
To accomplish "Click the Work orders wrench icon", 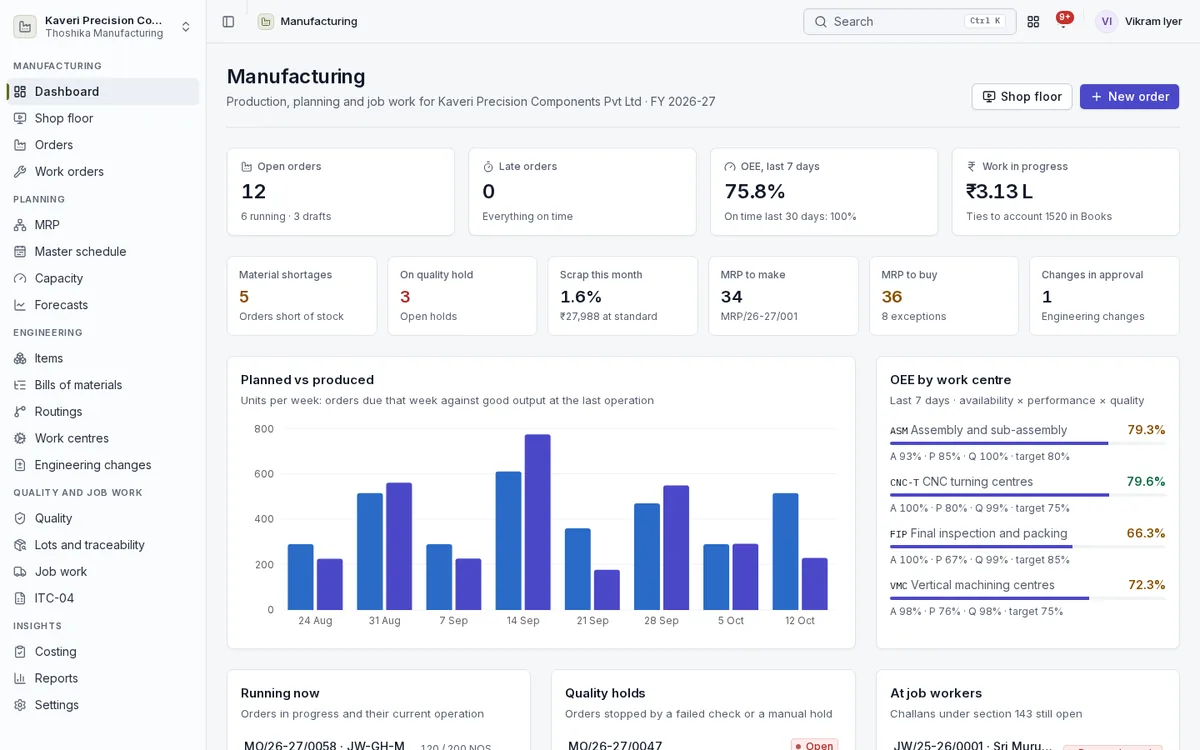I will pyautogui.click(x=20, y=172).
